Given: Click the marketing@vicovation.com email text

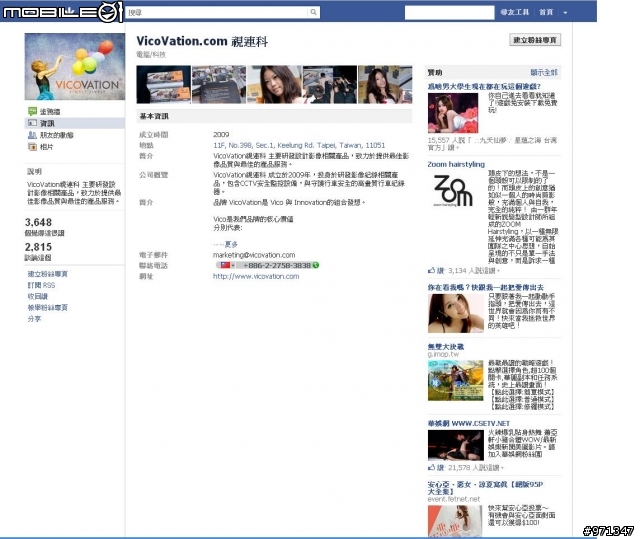Looking at the screenshot, I should pyautogui.click(x=254, y=255).
